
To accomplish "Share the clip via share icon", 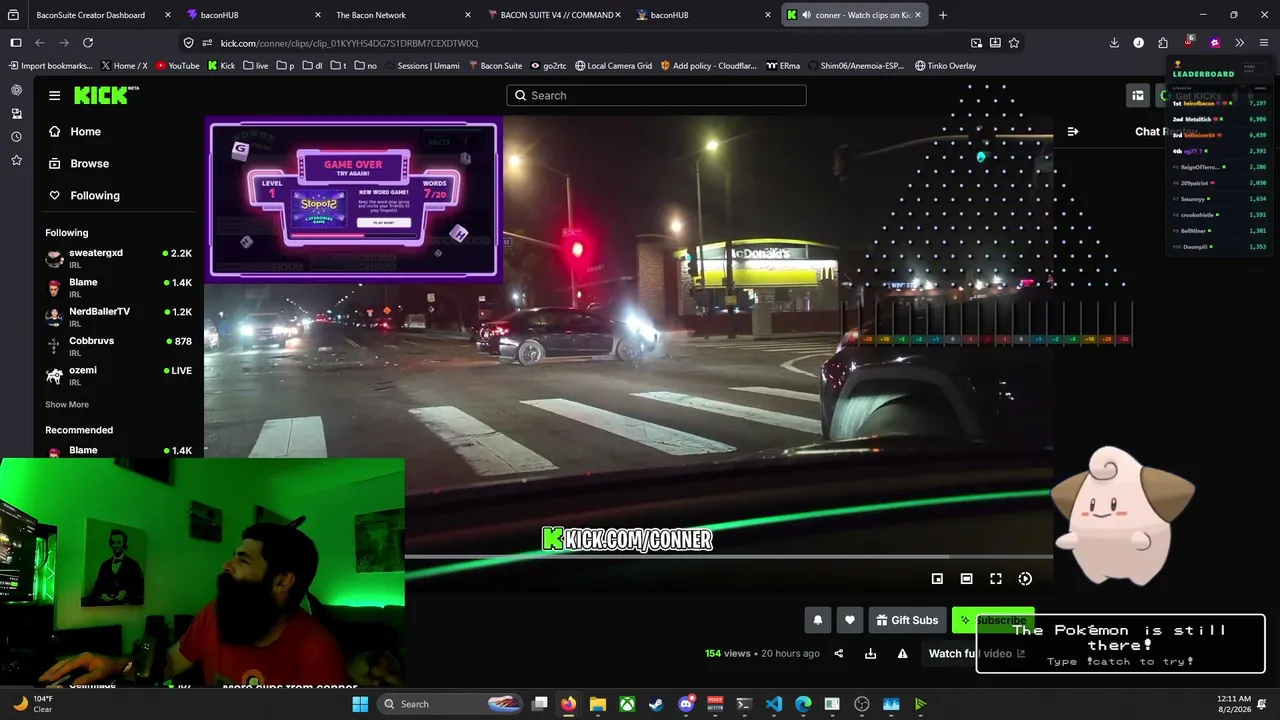I will 839,654.
